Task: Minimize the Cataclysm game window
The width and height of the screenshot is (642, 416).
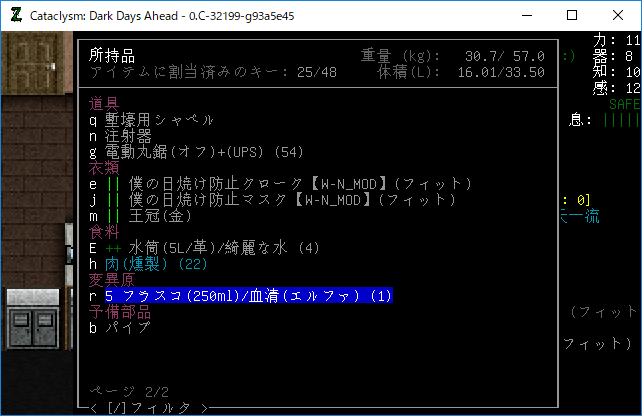Action: tap(526, 16)
